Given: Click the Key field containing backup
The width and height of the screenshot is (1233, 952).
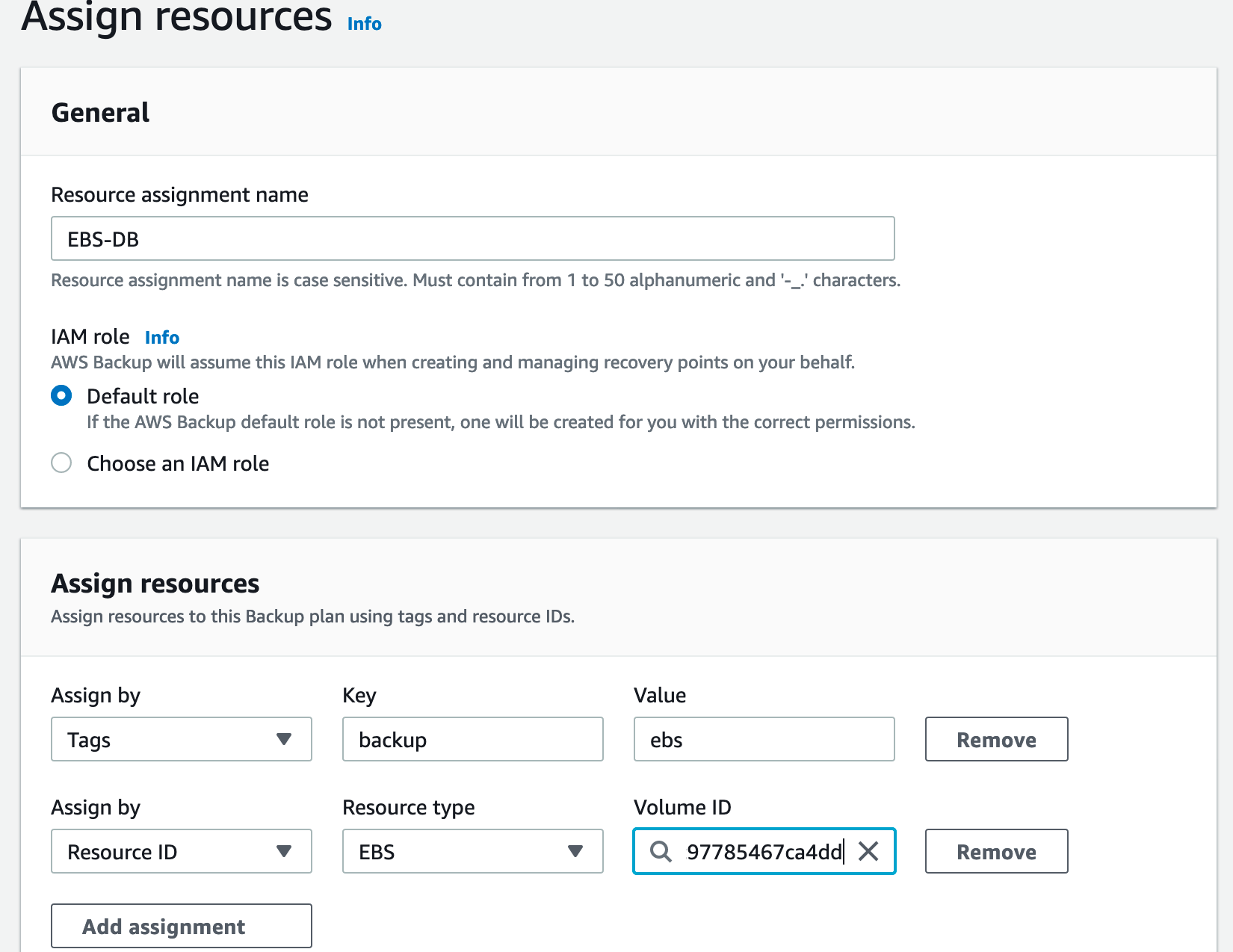Looking at the screenshot, I should (x=472, y=740).
